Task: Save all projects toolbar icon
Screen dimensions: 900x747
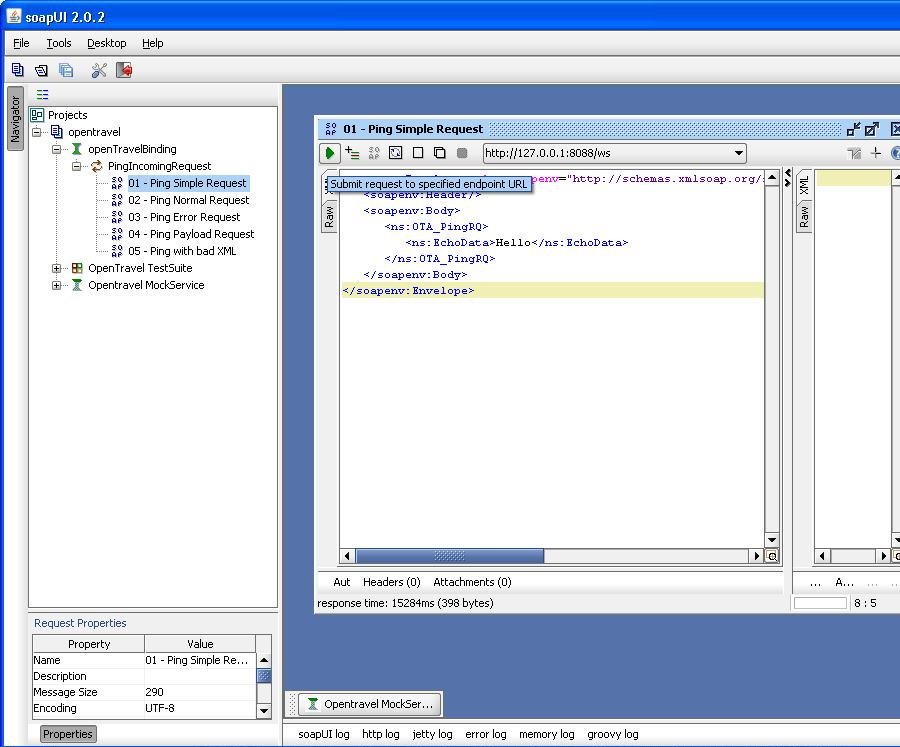Action: tap(66, 70)
